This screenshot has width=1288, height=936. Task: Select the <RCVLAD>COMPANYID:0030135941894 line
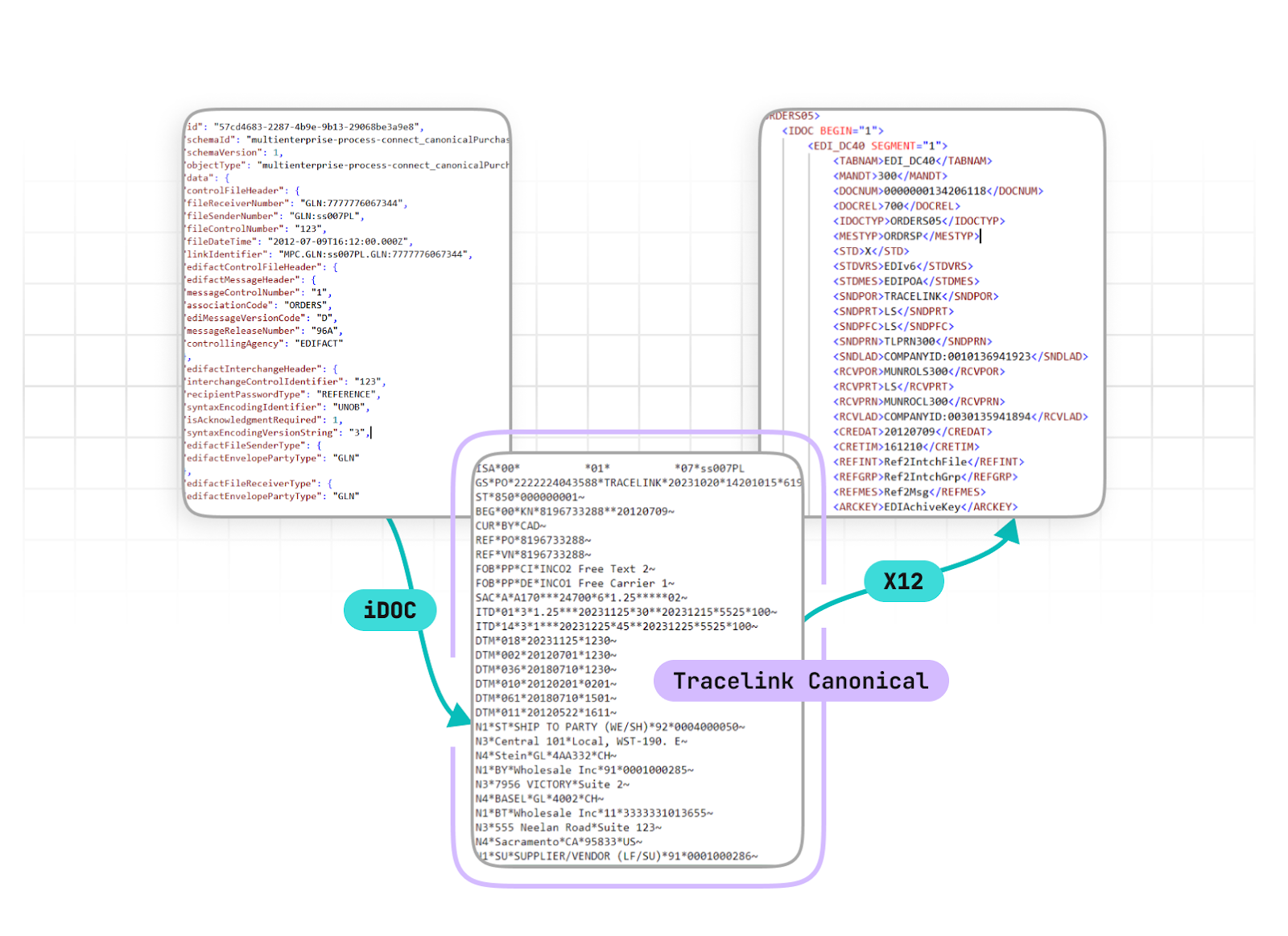coord(960,417)
